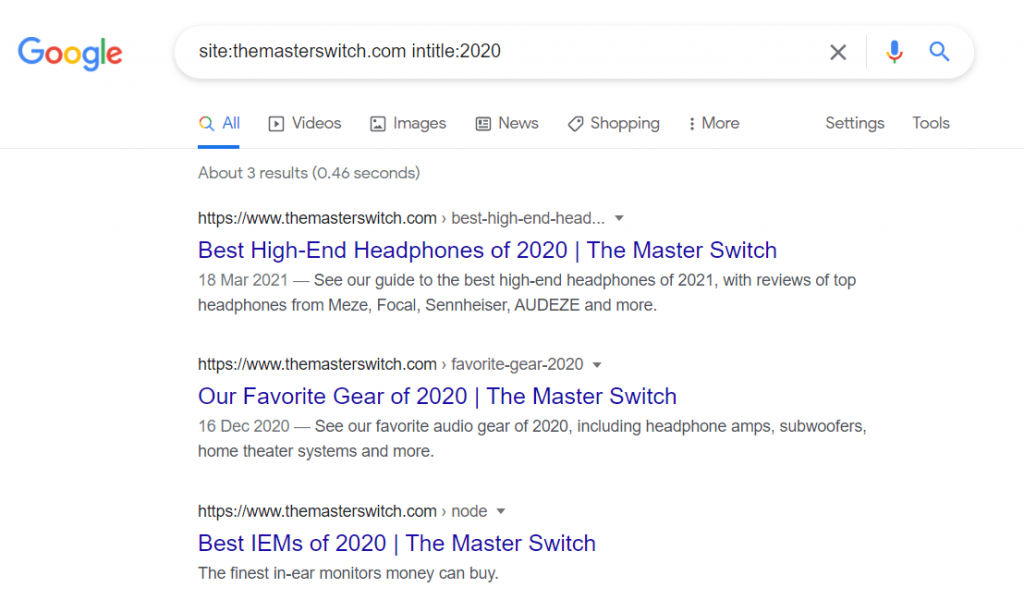1024x600 pixels.
Task: Start voice search with microphone icon
Action: click(x=894, y=52)
